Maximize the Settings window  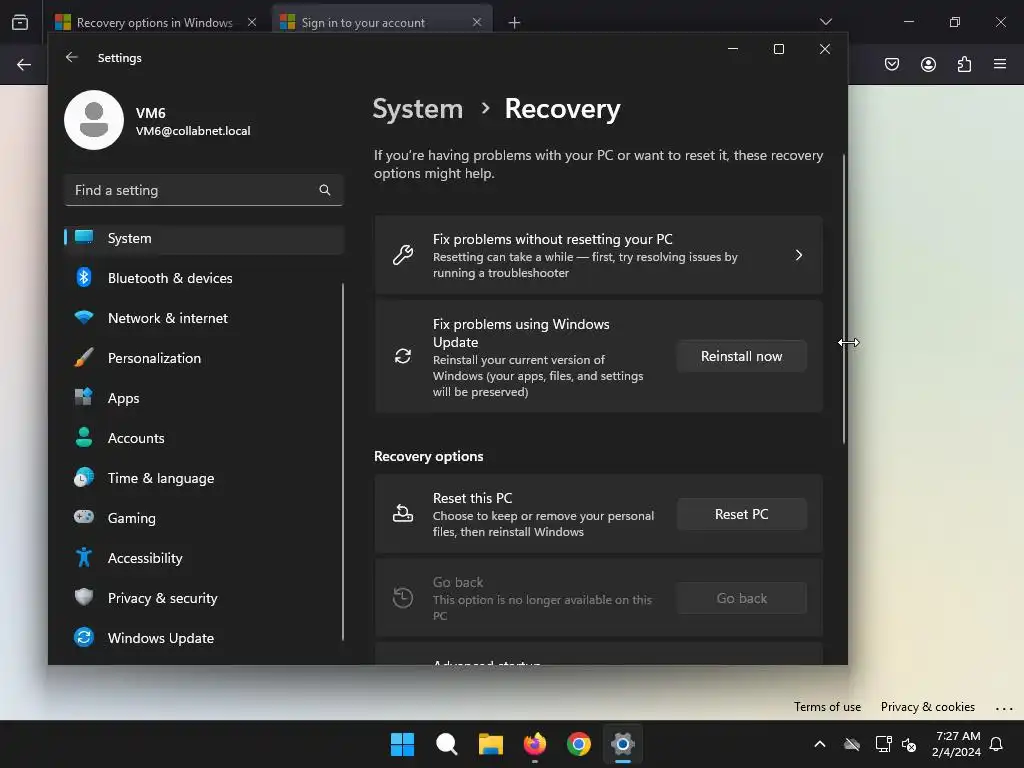(x=778, y=49)
